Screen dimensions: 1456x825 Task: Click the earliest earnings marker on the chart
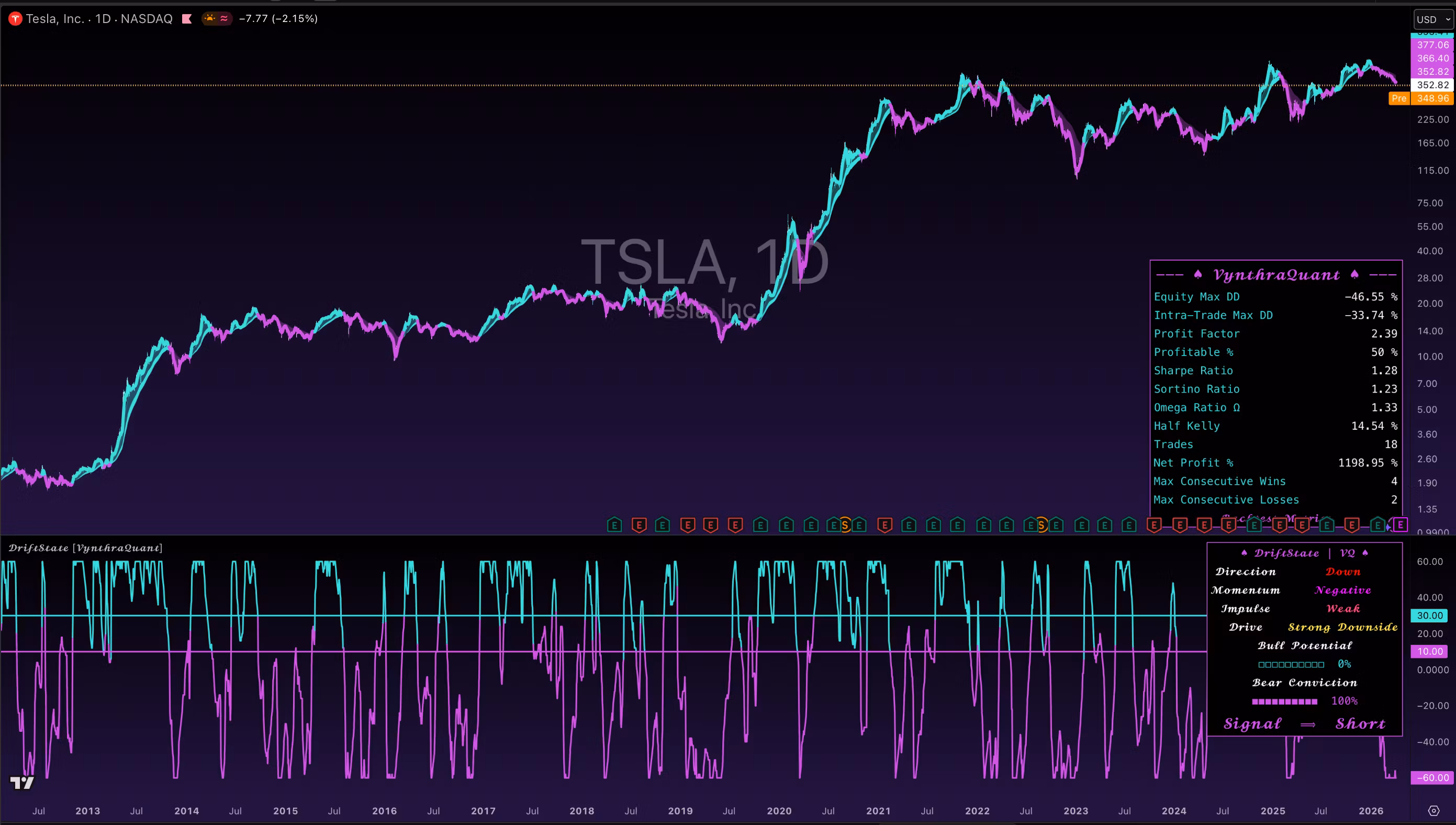pyautogui.click(x=614, y=525)
